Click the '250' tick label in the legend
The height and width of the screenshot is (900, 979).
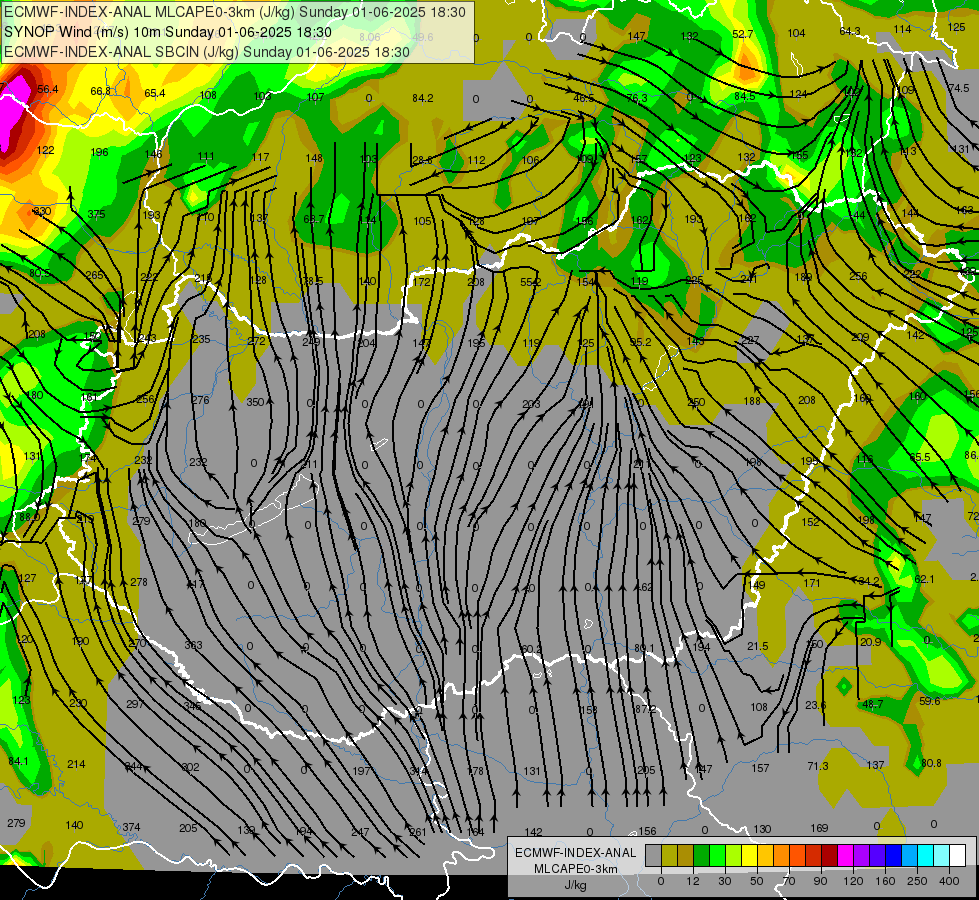click(x=917, y=881)
